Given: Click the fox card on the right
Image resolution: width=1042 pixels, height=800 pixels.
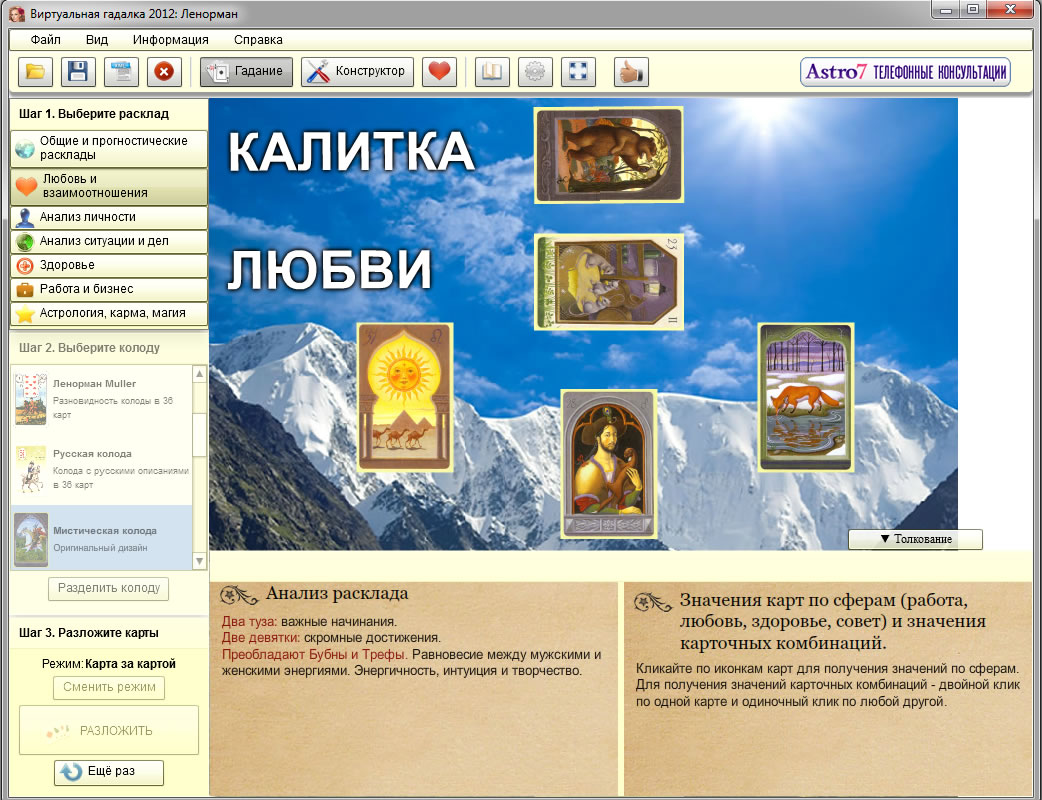Looking at the screenshot, I should [805, 397].
